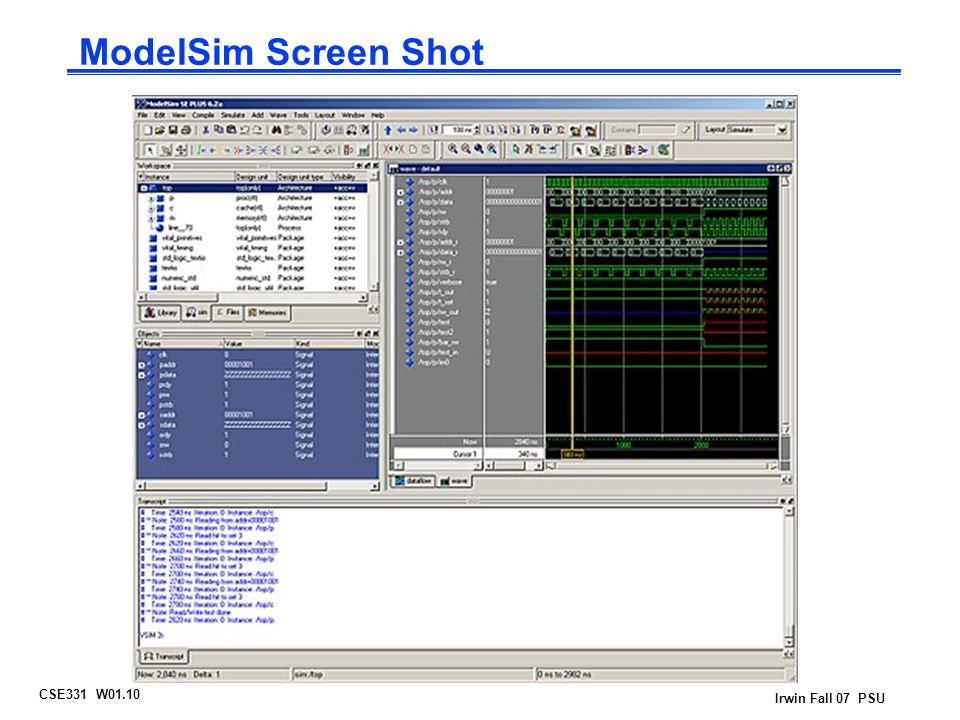Click the Redo toolbar icon
960x720 pixels.
(x=258, y=130)
